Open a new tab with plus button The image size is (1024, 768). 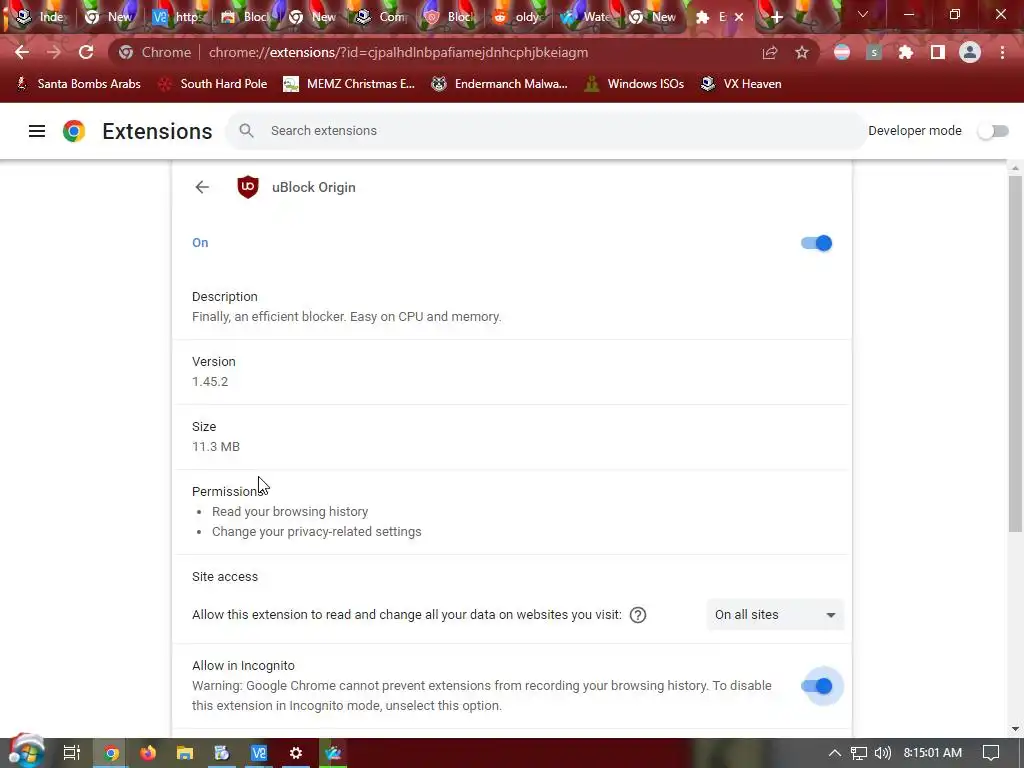pos(776,18)
